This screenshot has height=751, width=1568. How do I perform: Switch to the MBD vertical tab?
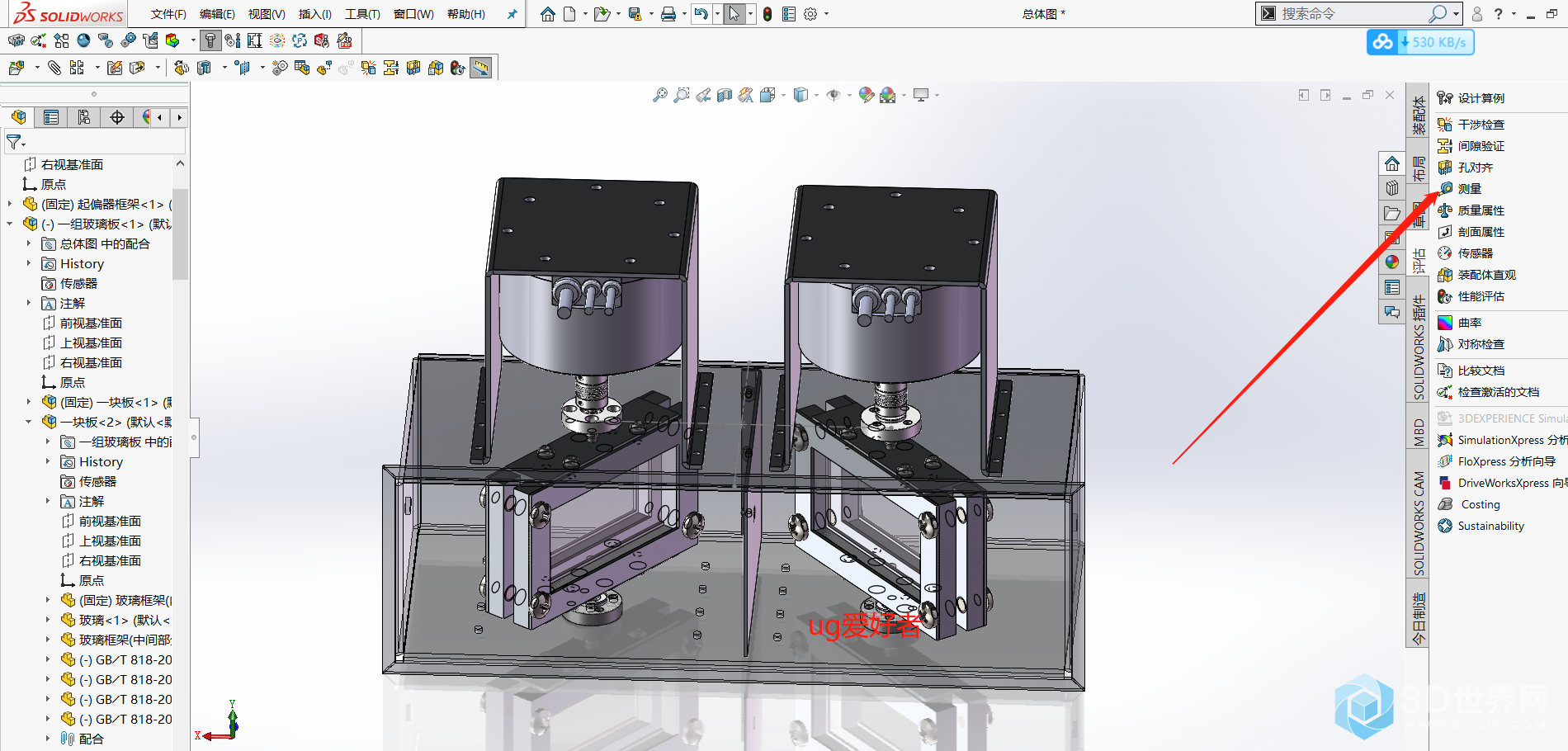[x=1419, y=432]
